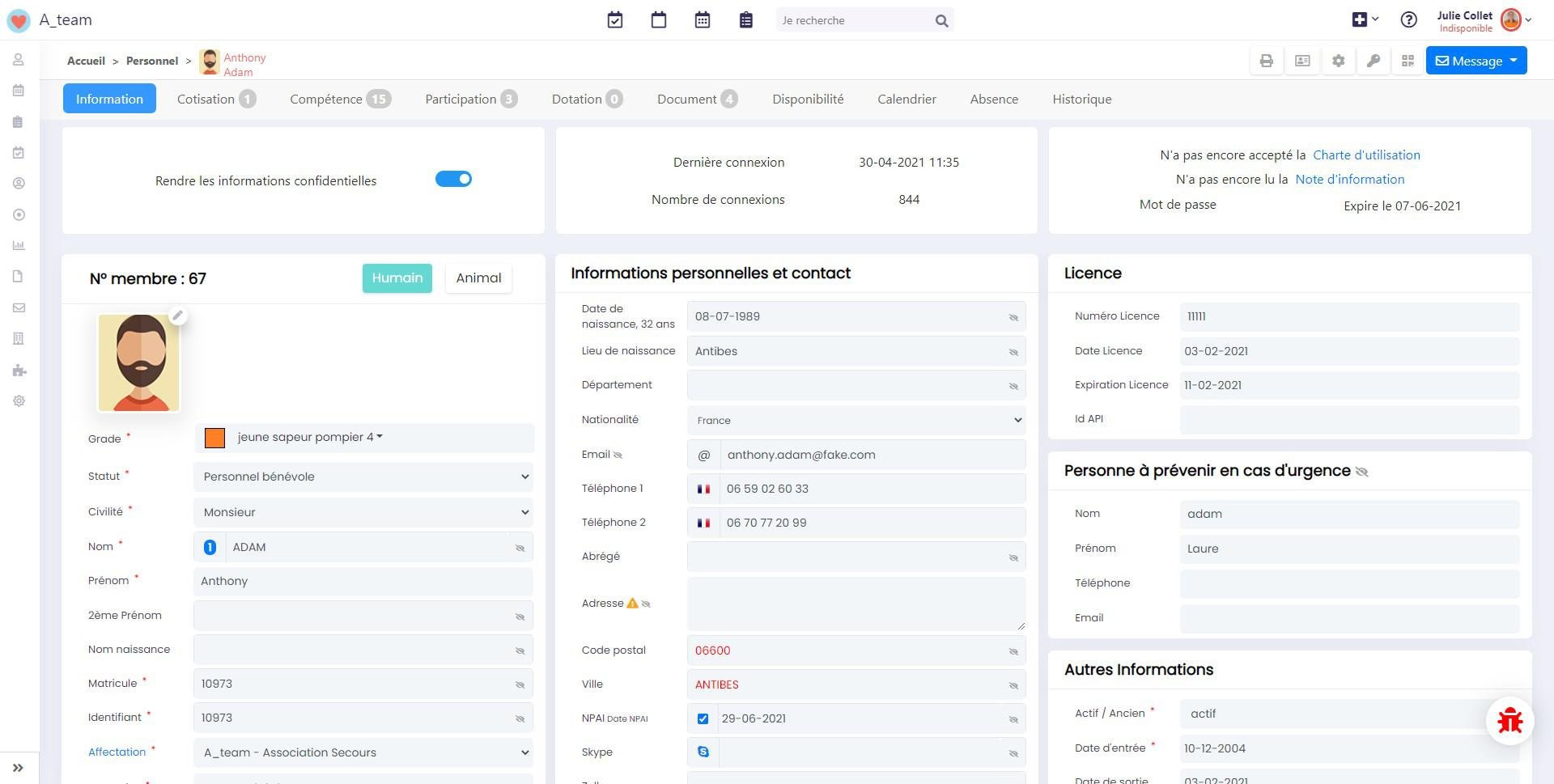Click the orange Grade color swatch
Screen dimensions: 1554x784
(214, 438)
